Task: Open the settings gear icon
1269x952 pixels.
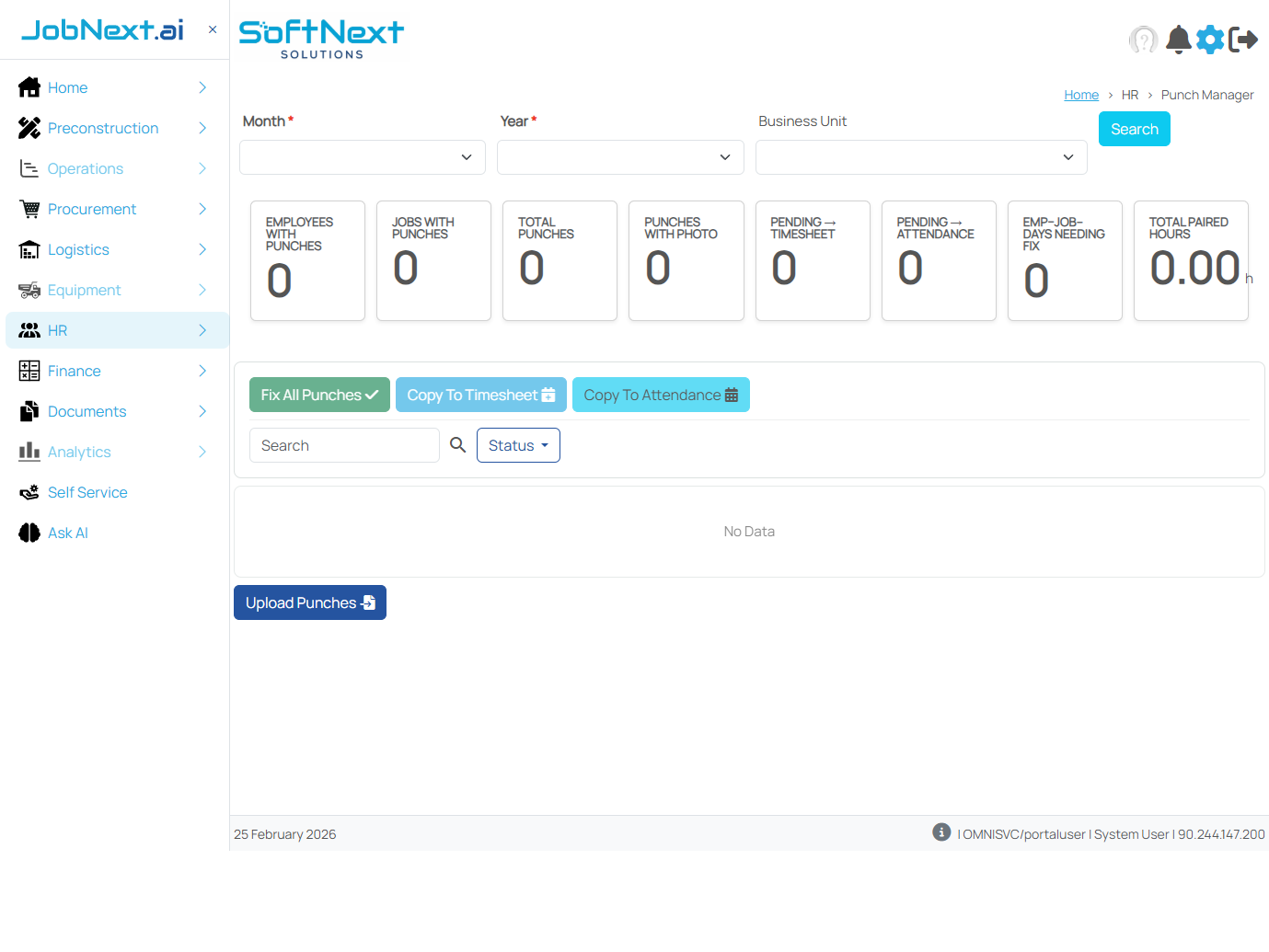Action: (1210, 40)
